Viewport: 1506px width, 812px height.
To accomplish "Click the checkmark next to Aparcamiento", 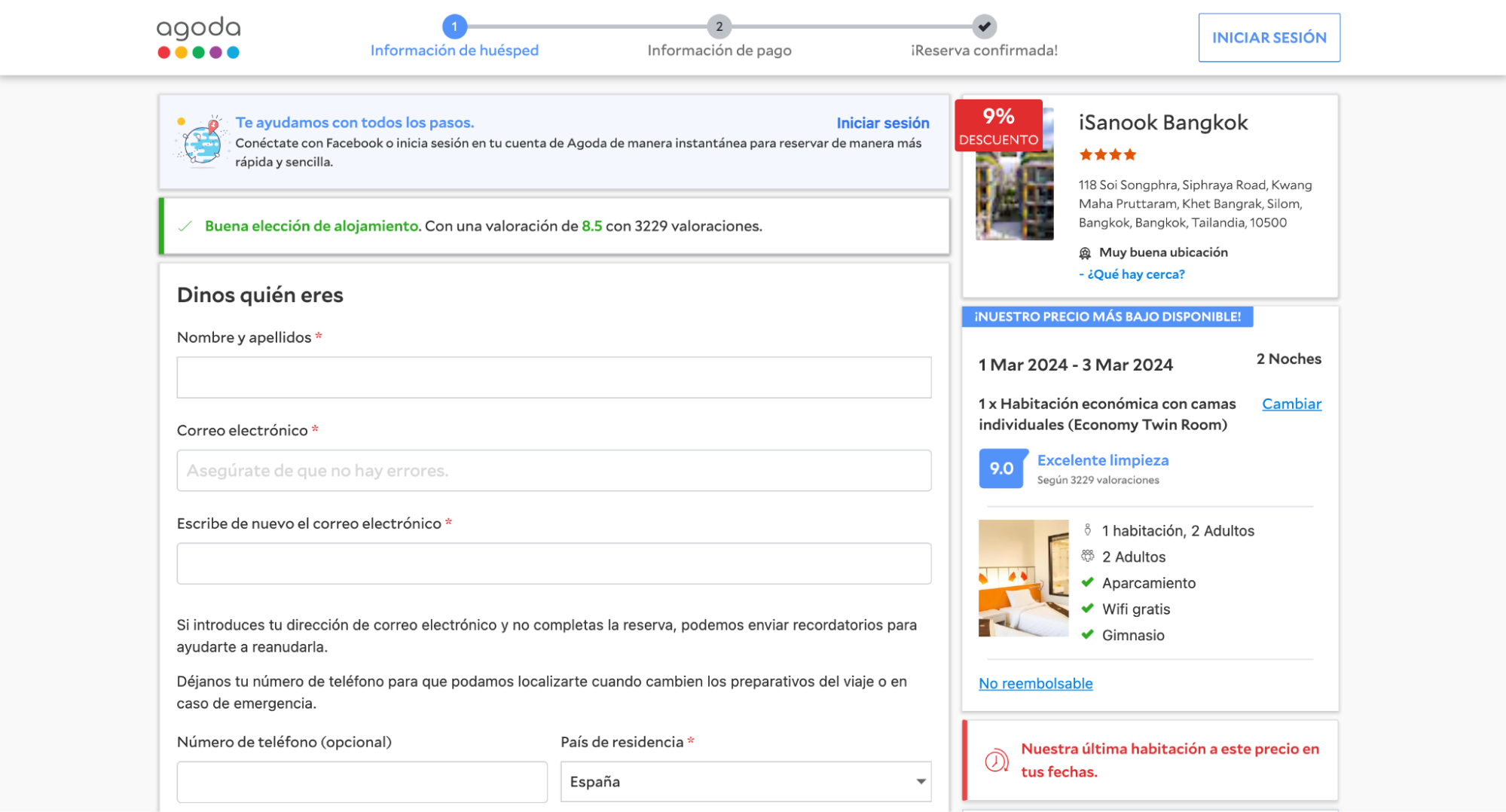I will click(x=1087, y=582).
